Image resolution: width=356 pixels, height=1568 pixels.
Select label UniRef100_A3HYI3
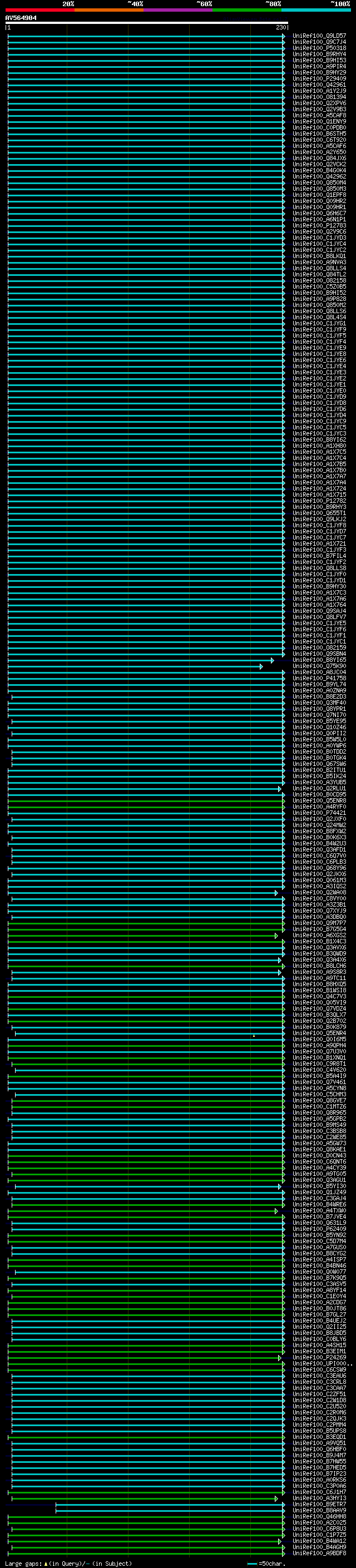[319, 1498]
